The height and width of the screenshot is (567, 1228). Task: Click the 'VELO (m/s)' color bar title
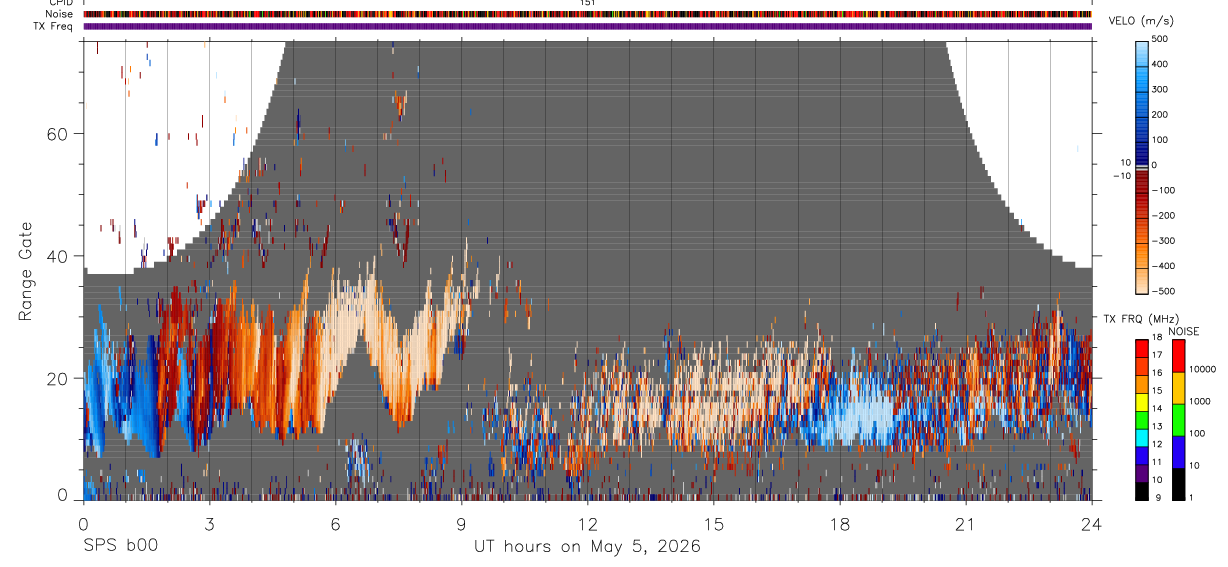point(1142,21)
